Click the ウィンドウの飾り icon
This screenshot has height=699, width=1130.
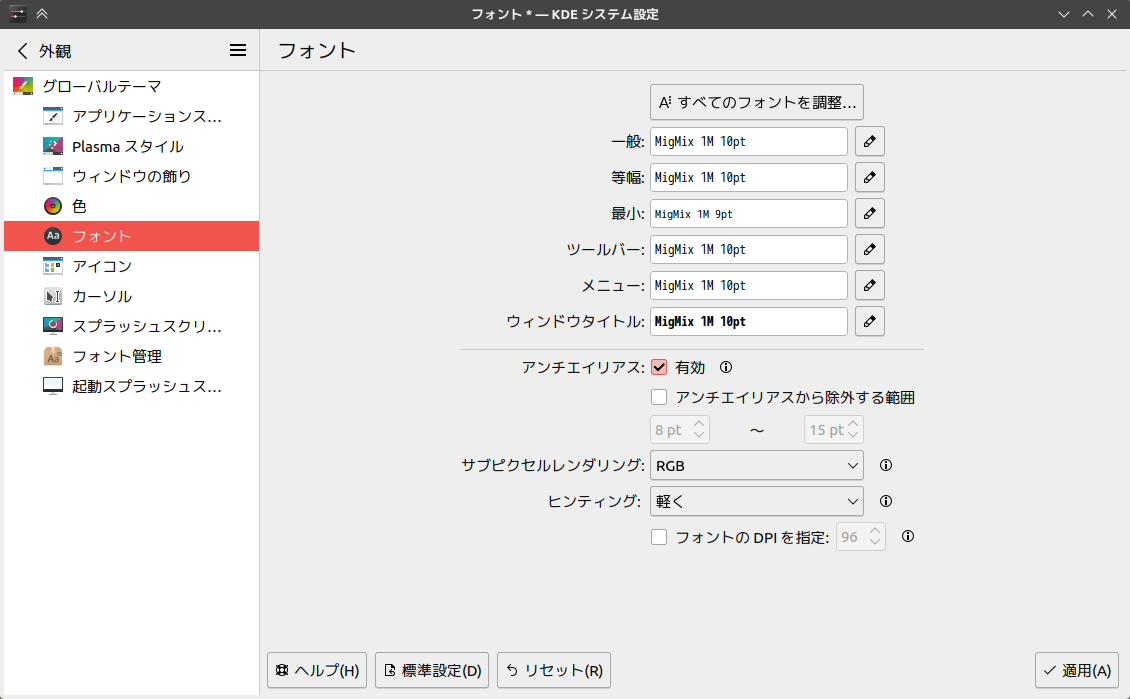pos(53,176)
